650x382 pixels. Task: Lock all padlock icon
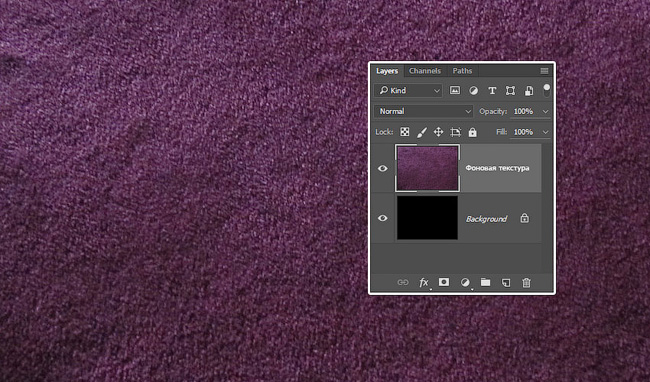(x=472, y=132)
